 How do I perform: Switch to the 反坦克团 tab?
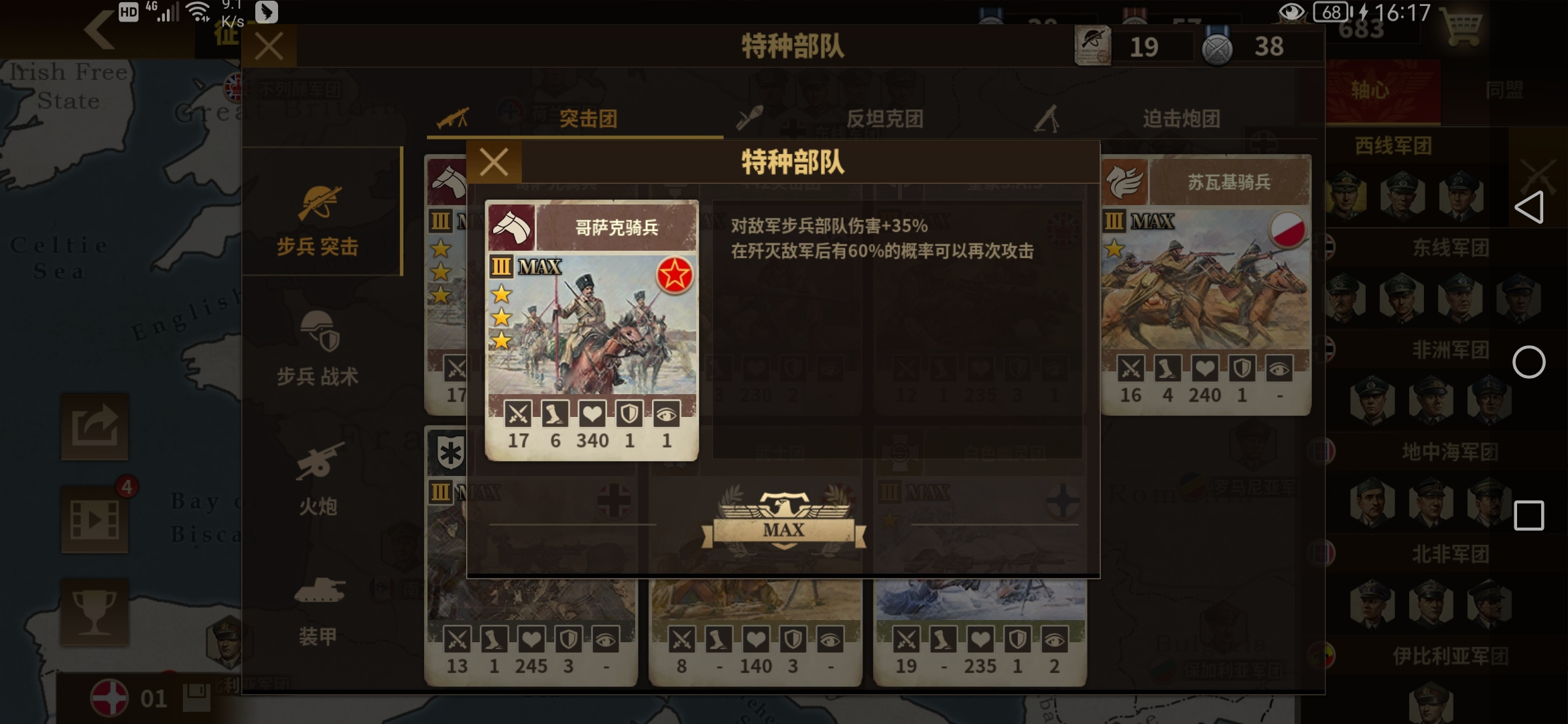pos(870,119)
